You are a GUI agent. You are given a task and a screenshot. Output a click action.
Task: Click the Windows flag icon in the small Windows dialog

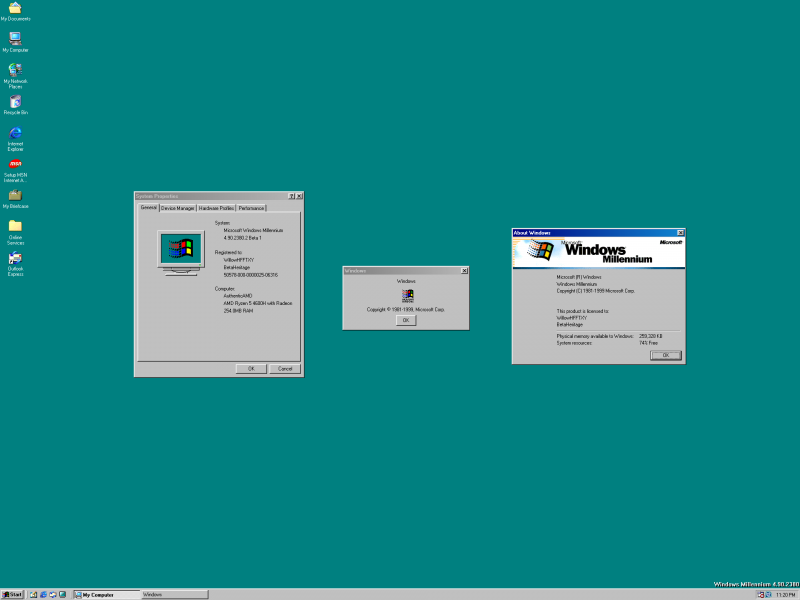pos(407,296)
